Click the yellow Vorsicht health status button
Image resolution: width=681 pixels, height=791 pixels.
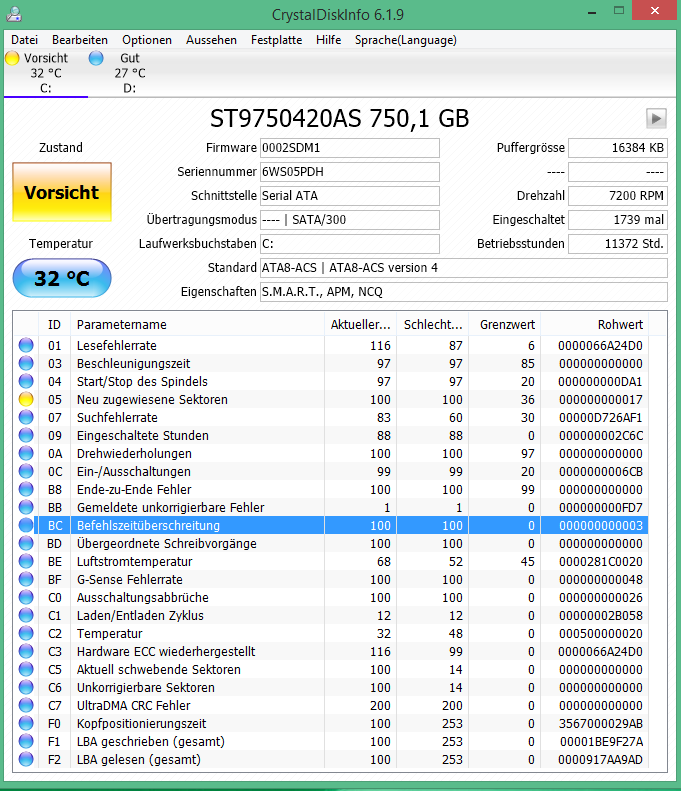62,192
